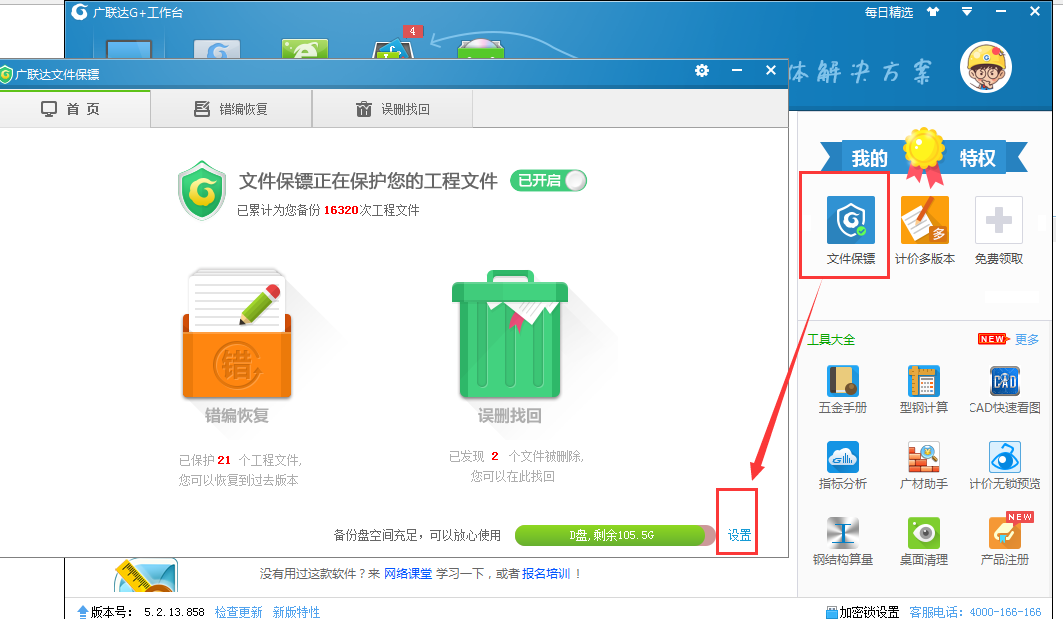This screenshot has width=1063, height=619.
Task: Click the shirt skin icon in G+工作台 title bar
Action: [934, 12]
